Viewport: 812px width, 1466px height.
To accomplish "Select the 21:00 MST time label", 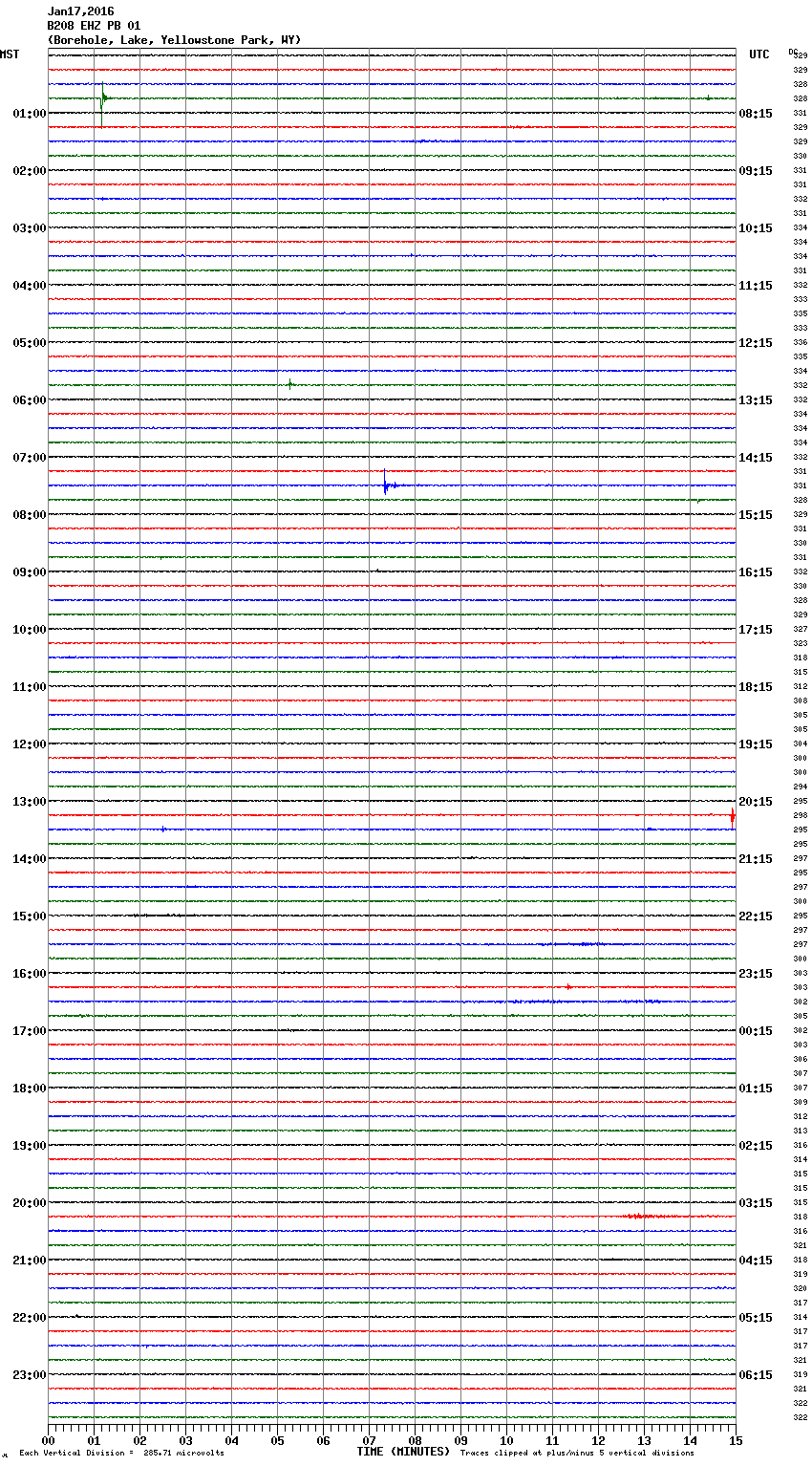I will click(29, 1261).
